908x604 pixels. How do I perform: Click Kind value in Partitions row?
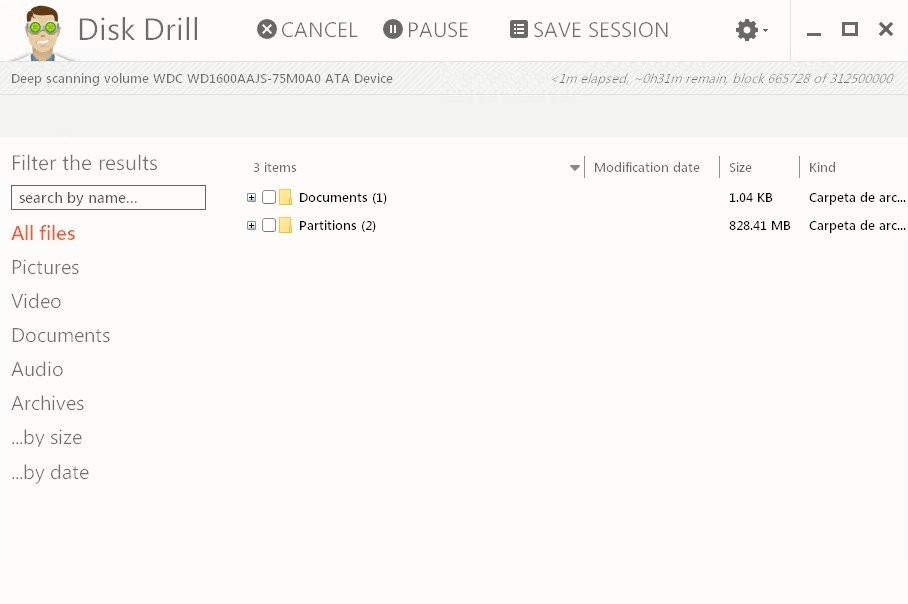click(x=857, y=225)
